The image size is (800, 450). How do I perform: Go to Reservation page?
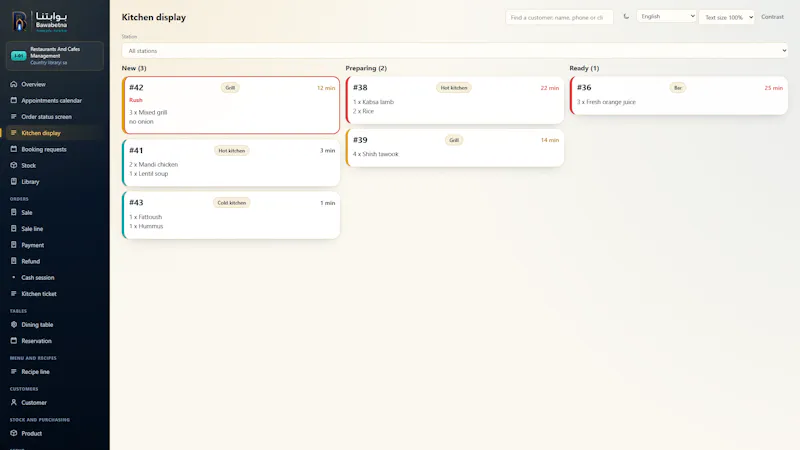click(x=55, y=341)
